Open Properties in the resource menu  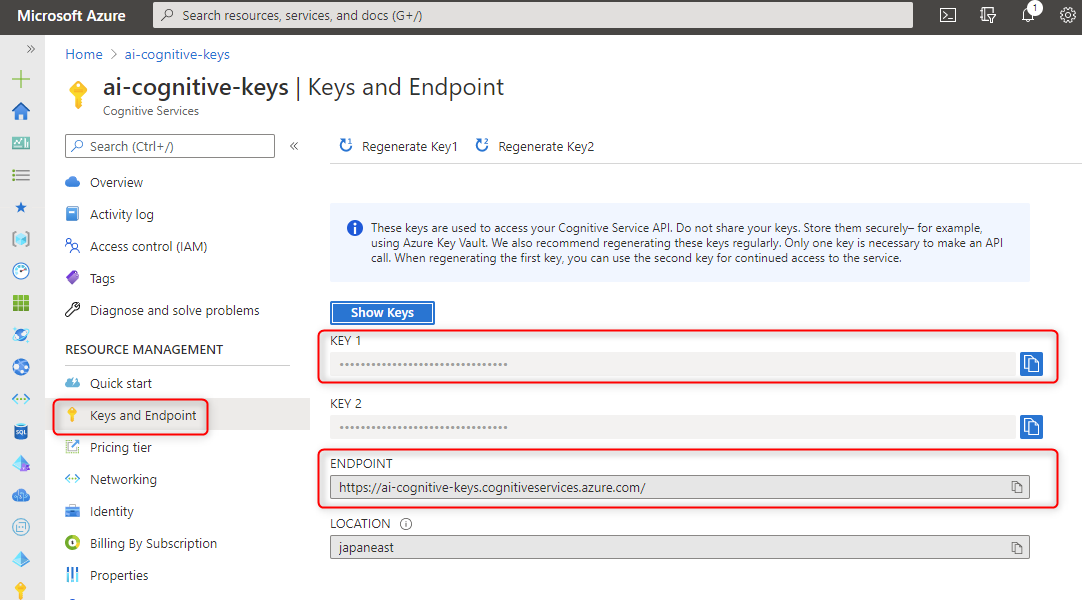pos(119,575)
